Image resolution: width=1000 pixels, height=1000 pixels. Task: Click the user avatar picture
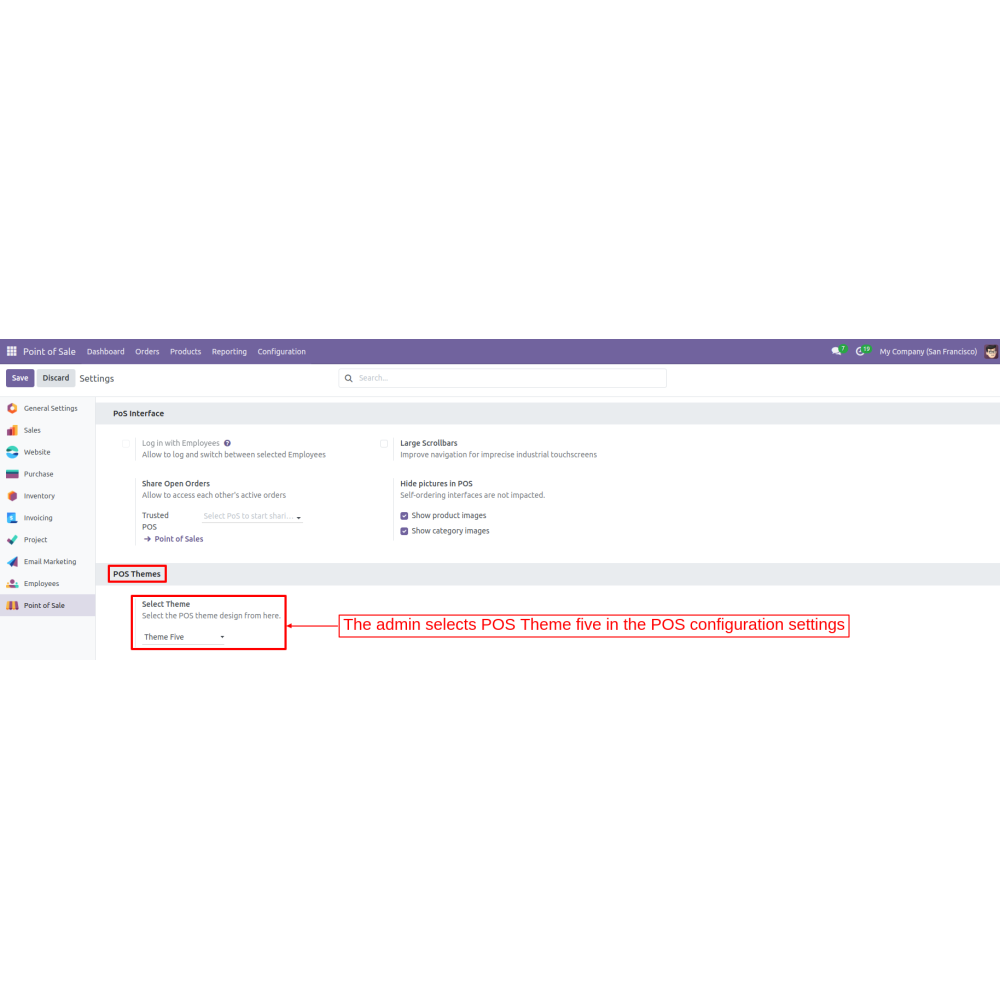[990, 352]
